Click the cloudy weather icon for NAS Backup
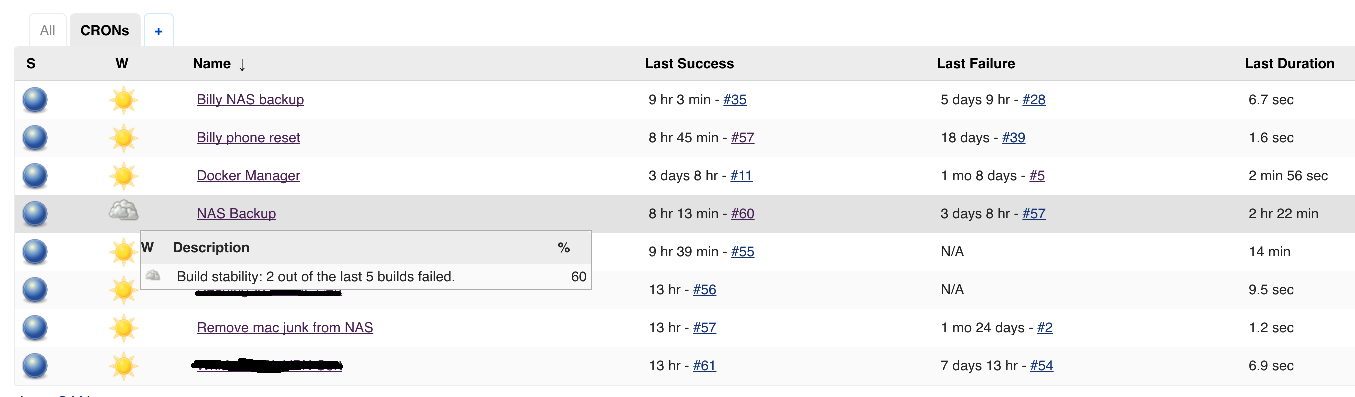The height and width of the screenshot is (397, 1355). [123, 212]
